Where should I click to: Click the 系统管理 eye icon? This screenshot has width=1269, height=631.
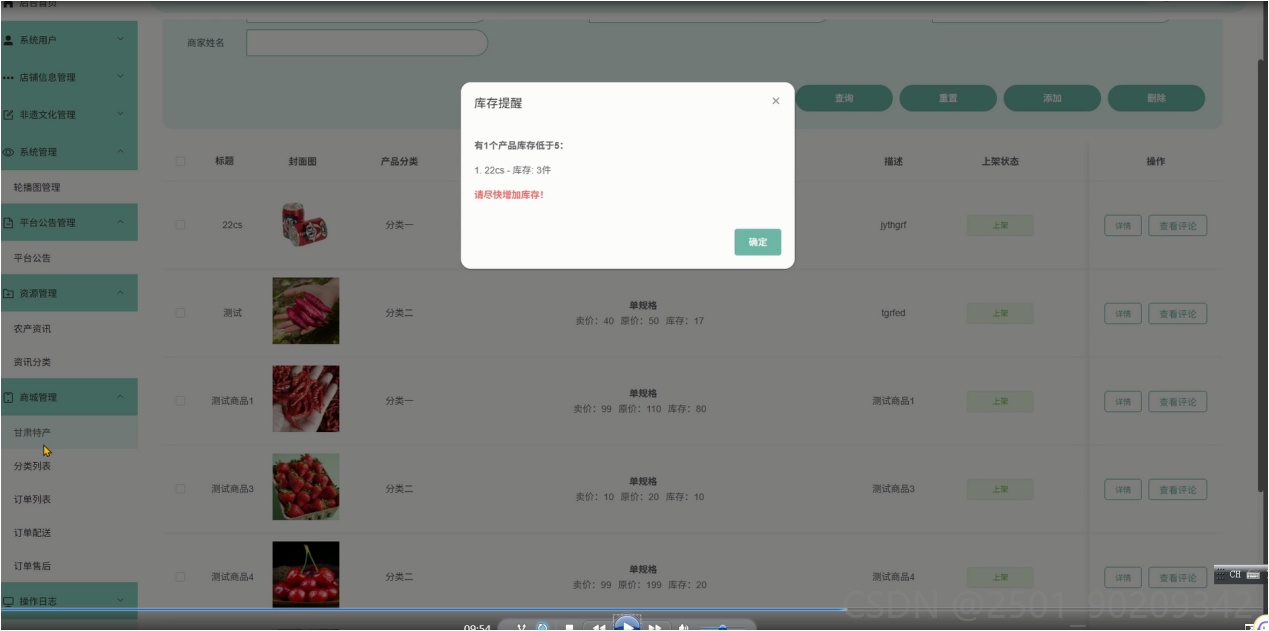[x=9, y=152]
